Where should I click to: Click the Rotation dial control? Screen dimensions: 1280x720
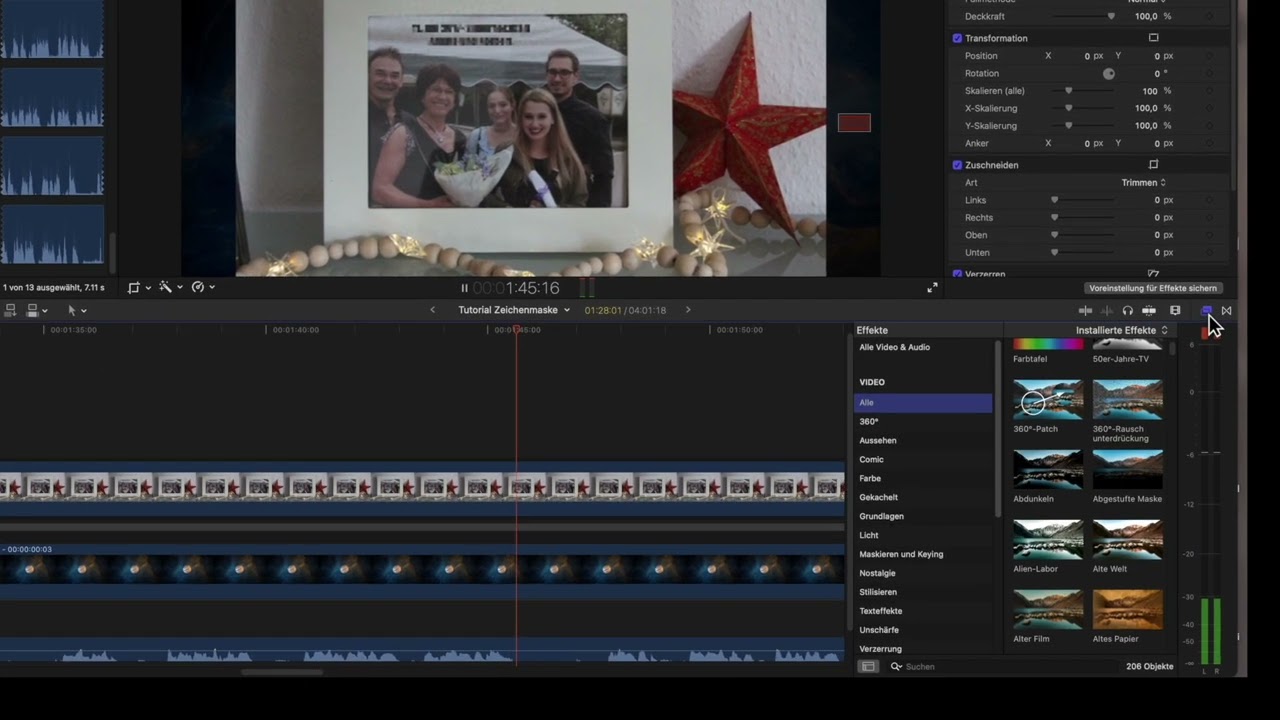pyautogui.click(x=1109, y=74)
